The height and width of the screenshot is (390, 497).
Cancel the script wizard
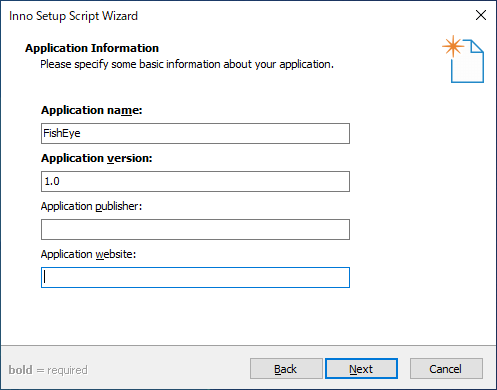tap(446, 369)
